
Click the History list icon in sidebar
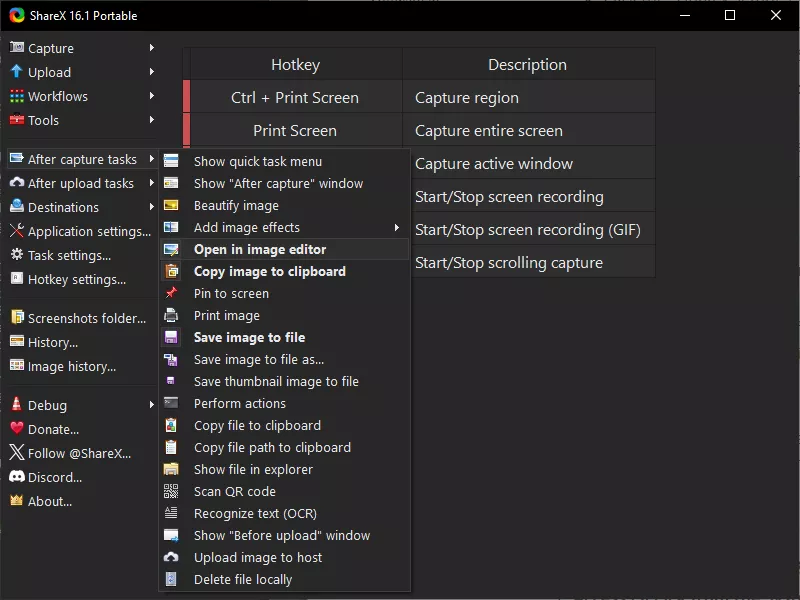[x=17, y=341]
